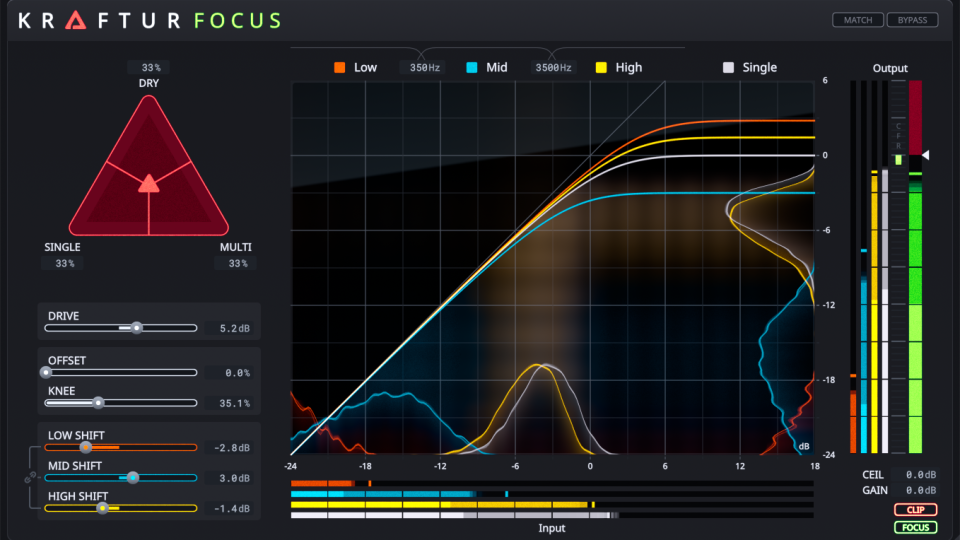
Task: Click the Low band label
Action: click(x=366, y=67)
